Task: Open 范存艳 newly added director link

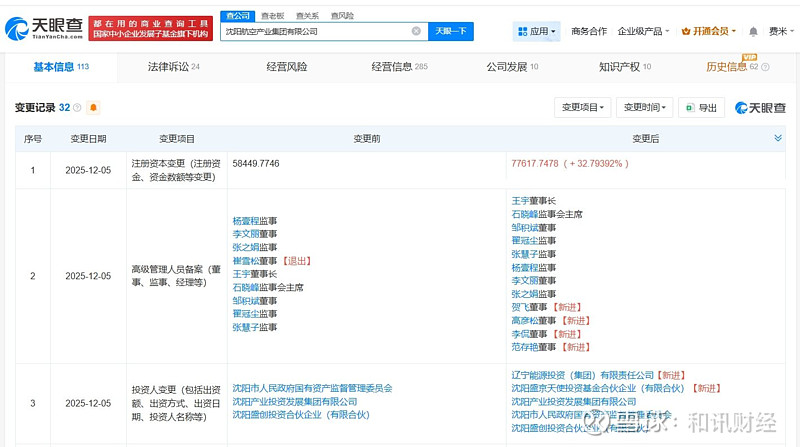Action: coord(525,347)
